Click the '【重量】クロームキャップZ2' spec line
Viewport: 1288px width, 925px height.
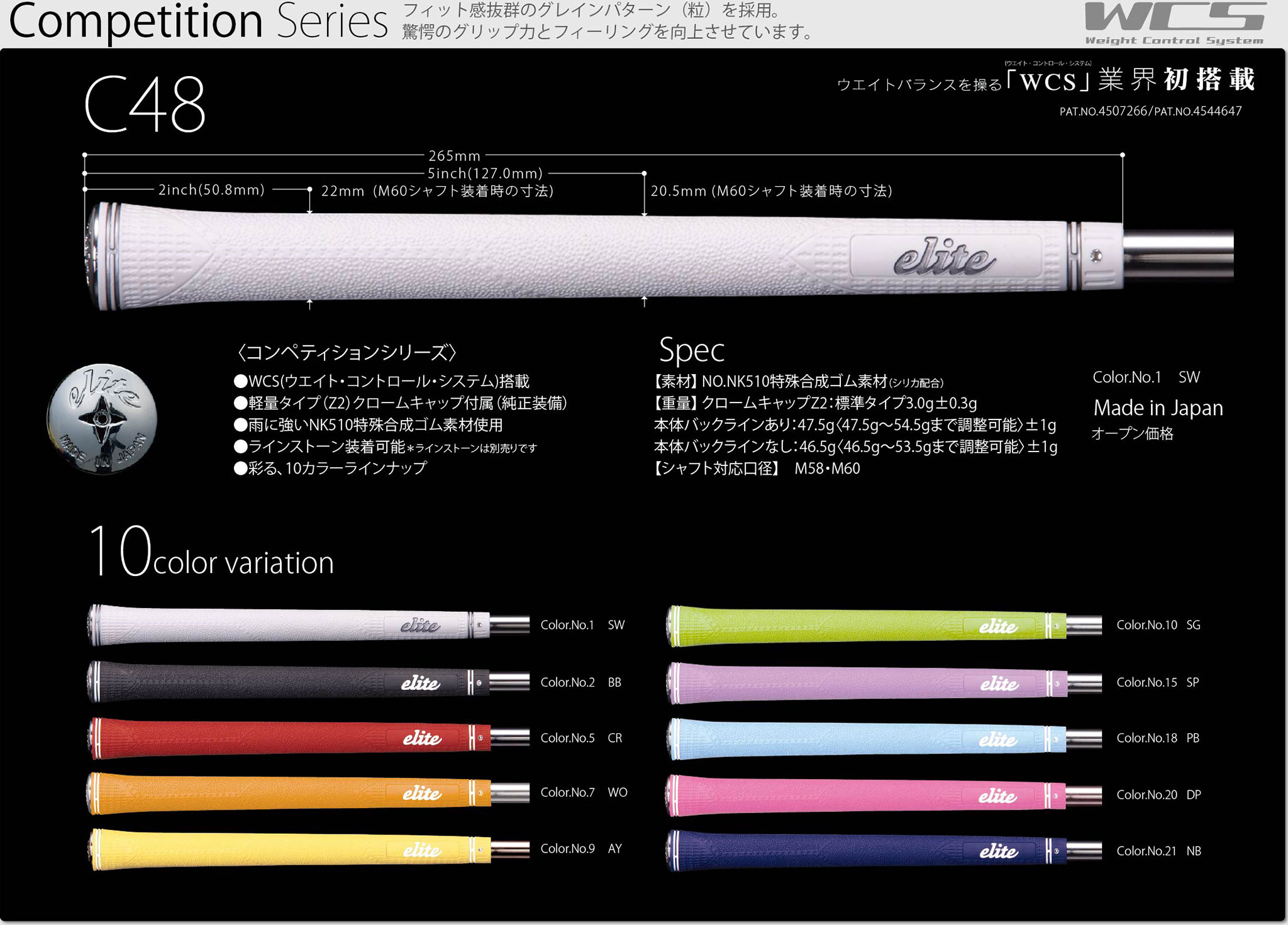point(815,403)
